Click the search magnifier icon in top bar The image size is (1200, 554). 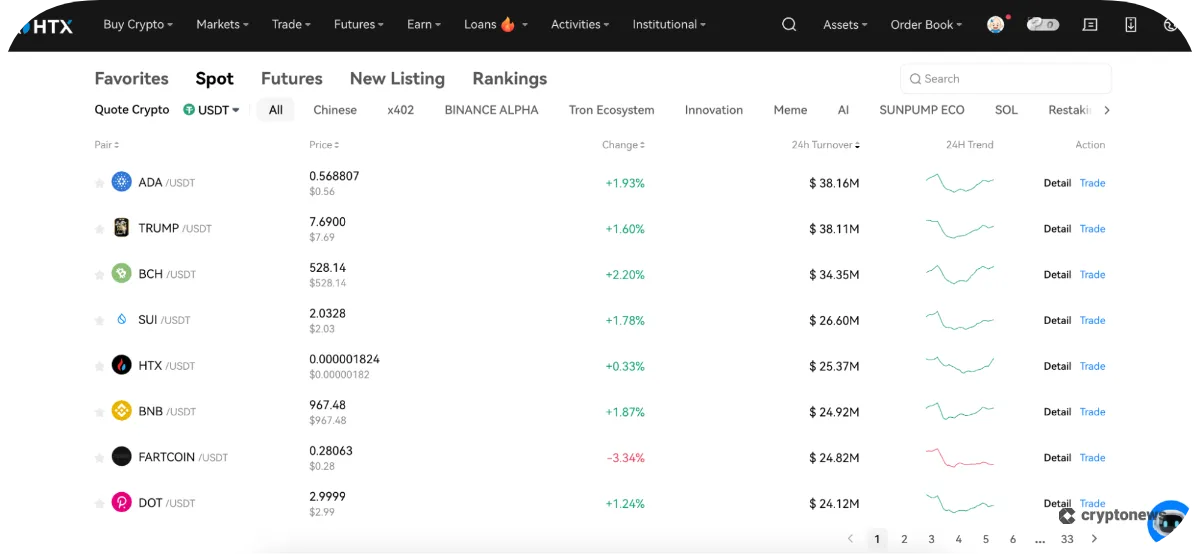[789, 25]
